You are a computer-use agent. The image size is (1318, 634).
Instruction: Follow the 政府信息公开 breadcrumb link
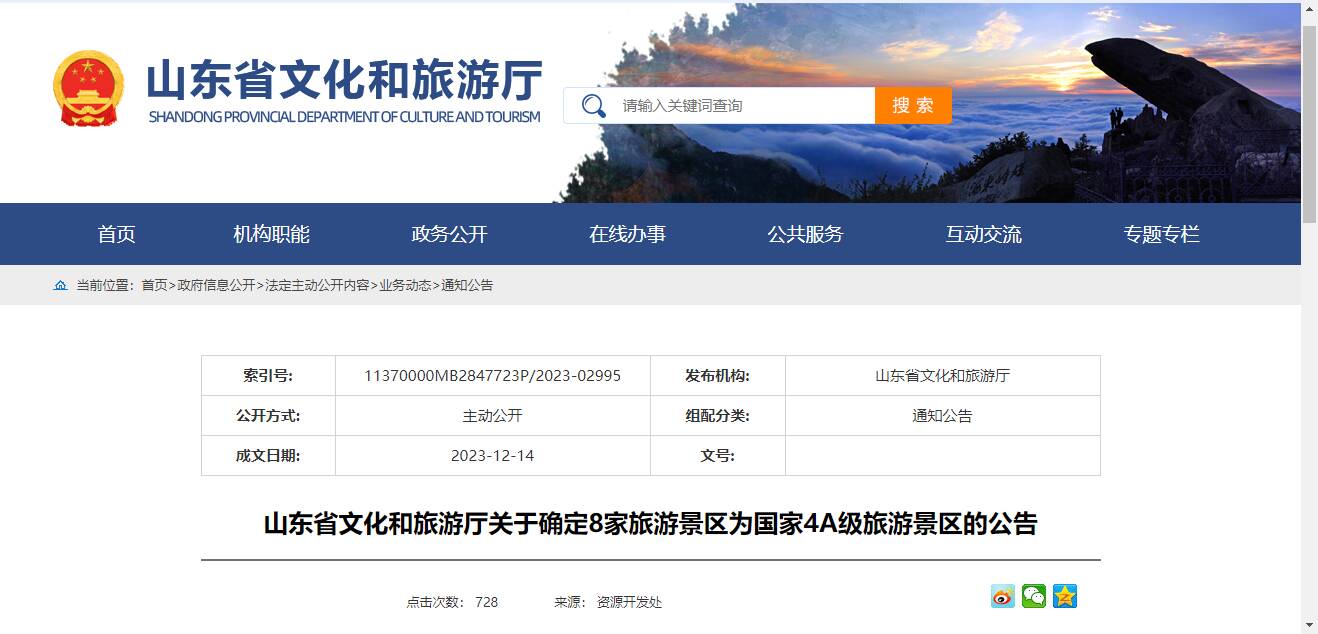point(216,285)
